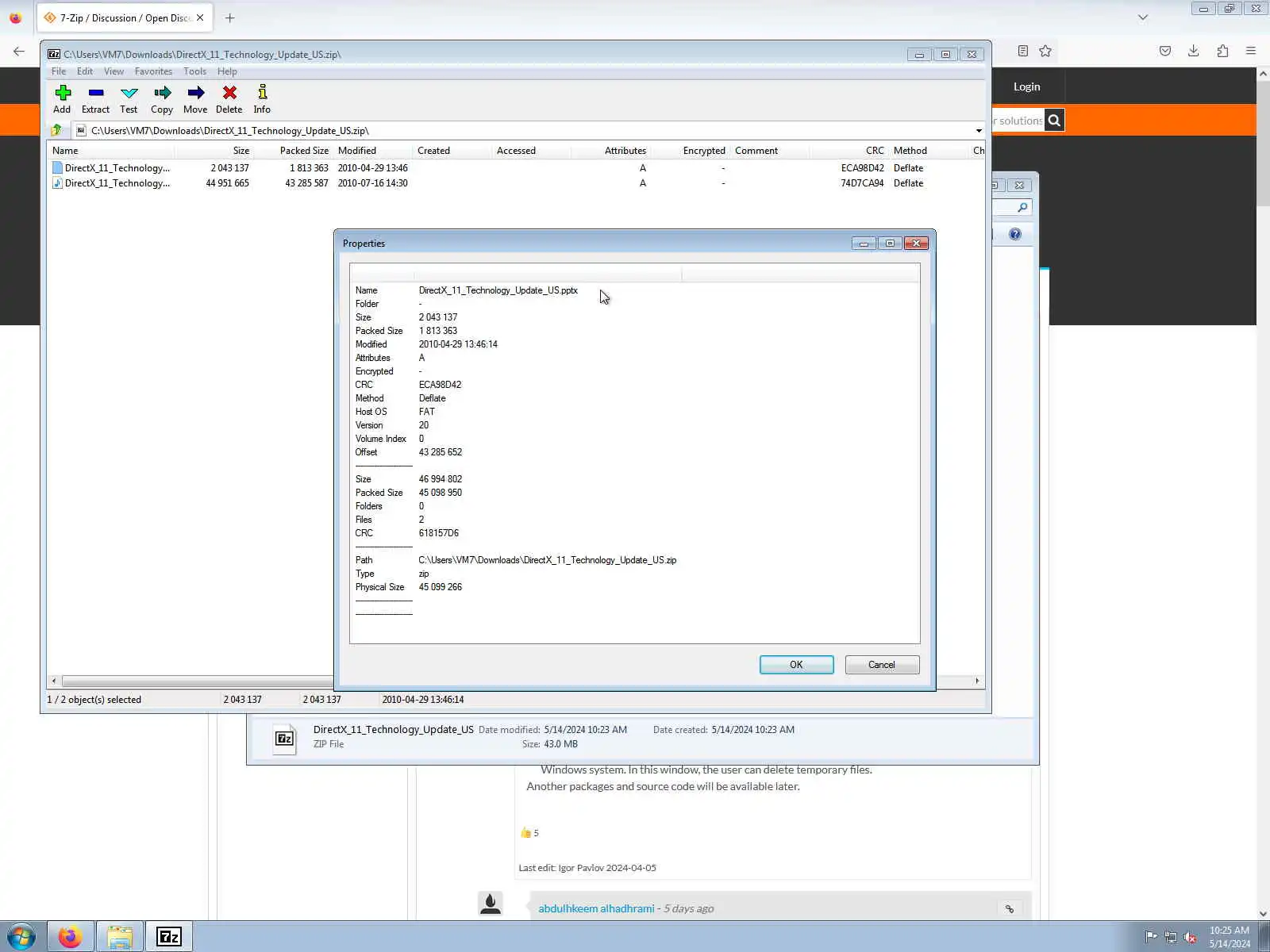
Task: Select the 2 043 137 byte file row
Action: [516, 168]
